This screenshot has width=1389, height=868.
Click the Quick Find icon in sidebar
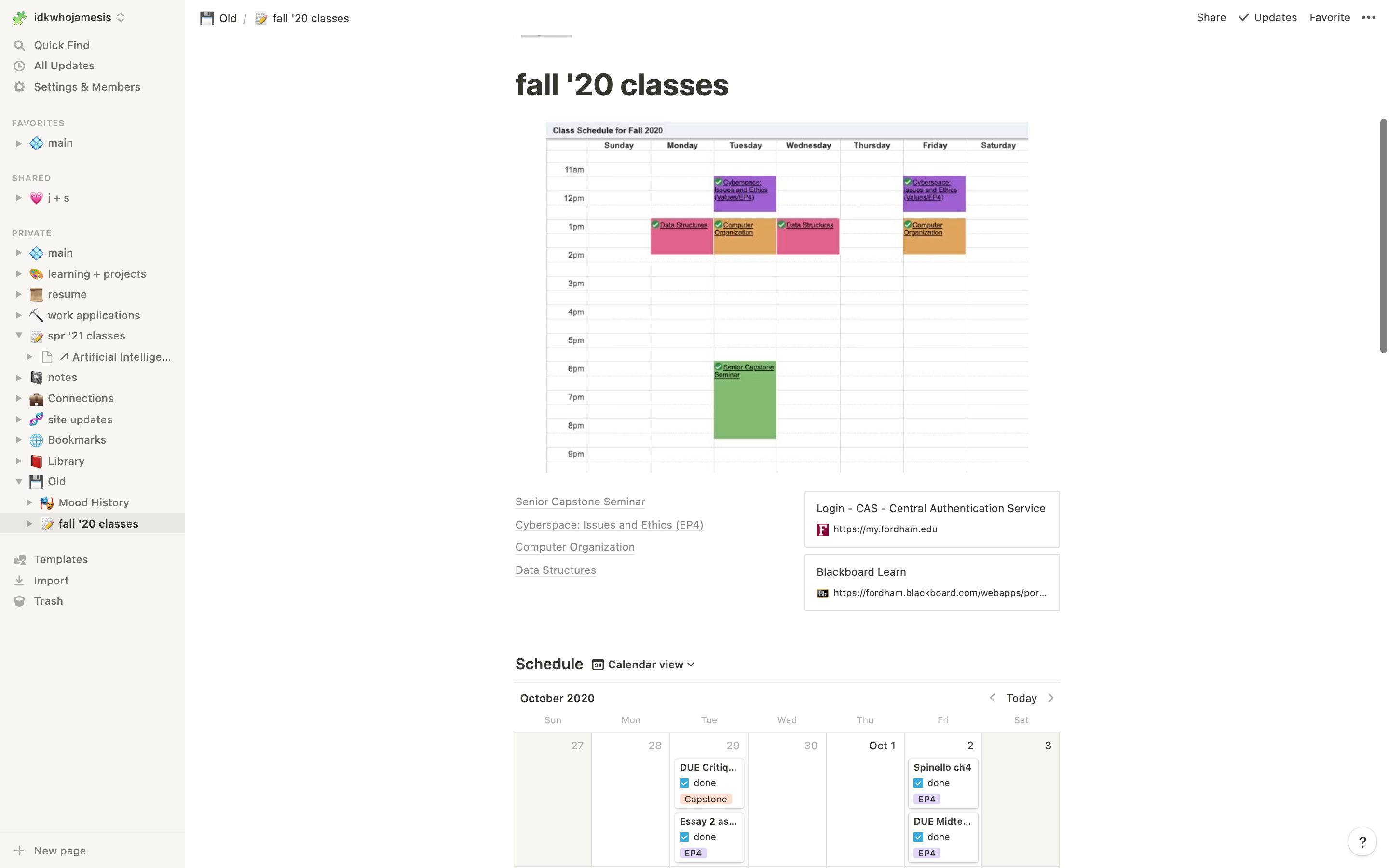pos(20,45)
